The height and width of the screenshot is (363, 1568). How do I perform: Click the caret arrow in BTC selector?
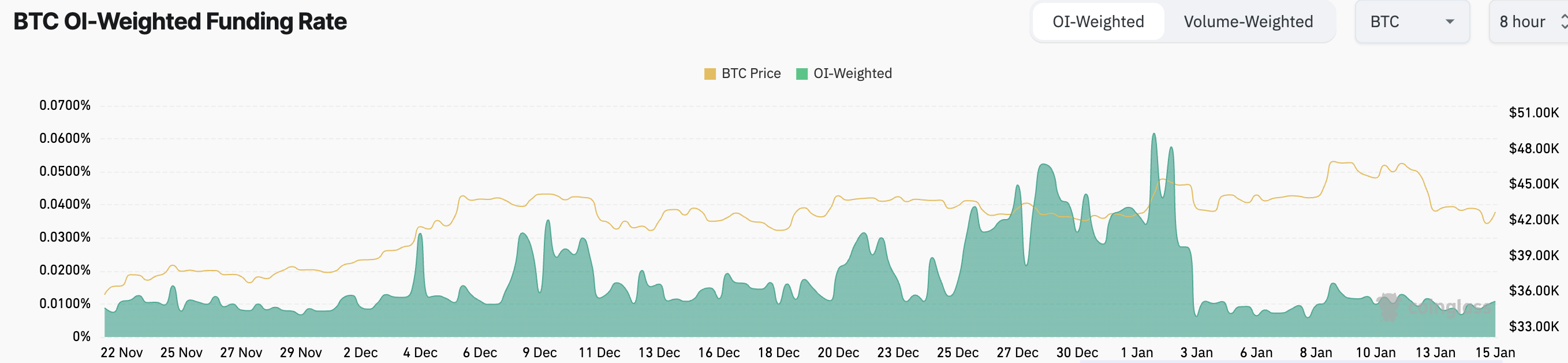pyautogui.click(x=1449, y=22)
